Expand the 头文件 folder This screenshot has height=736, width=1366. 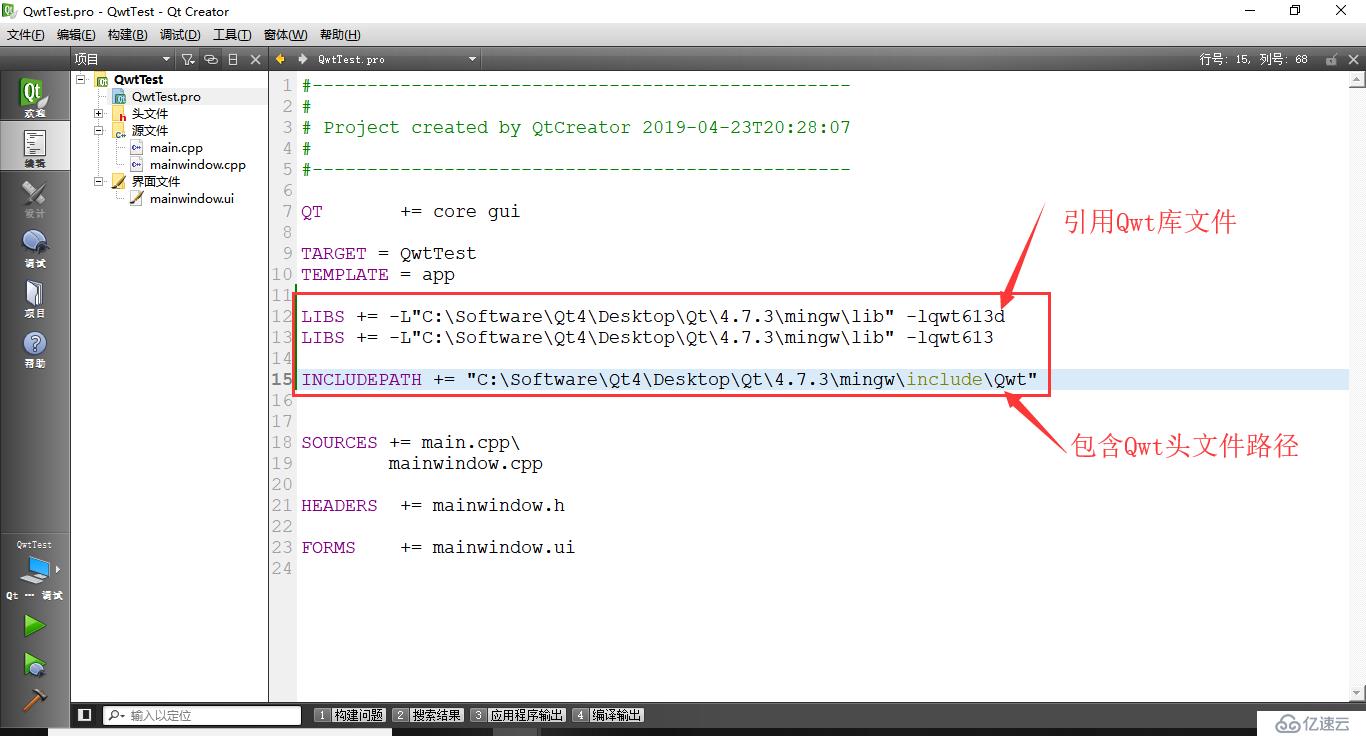(99, 113)
